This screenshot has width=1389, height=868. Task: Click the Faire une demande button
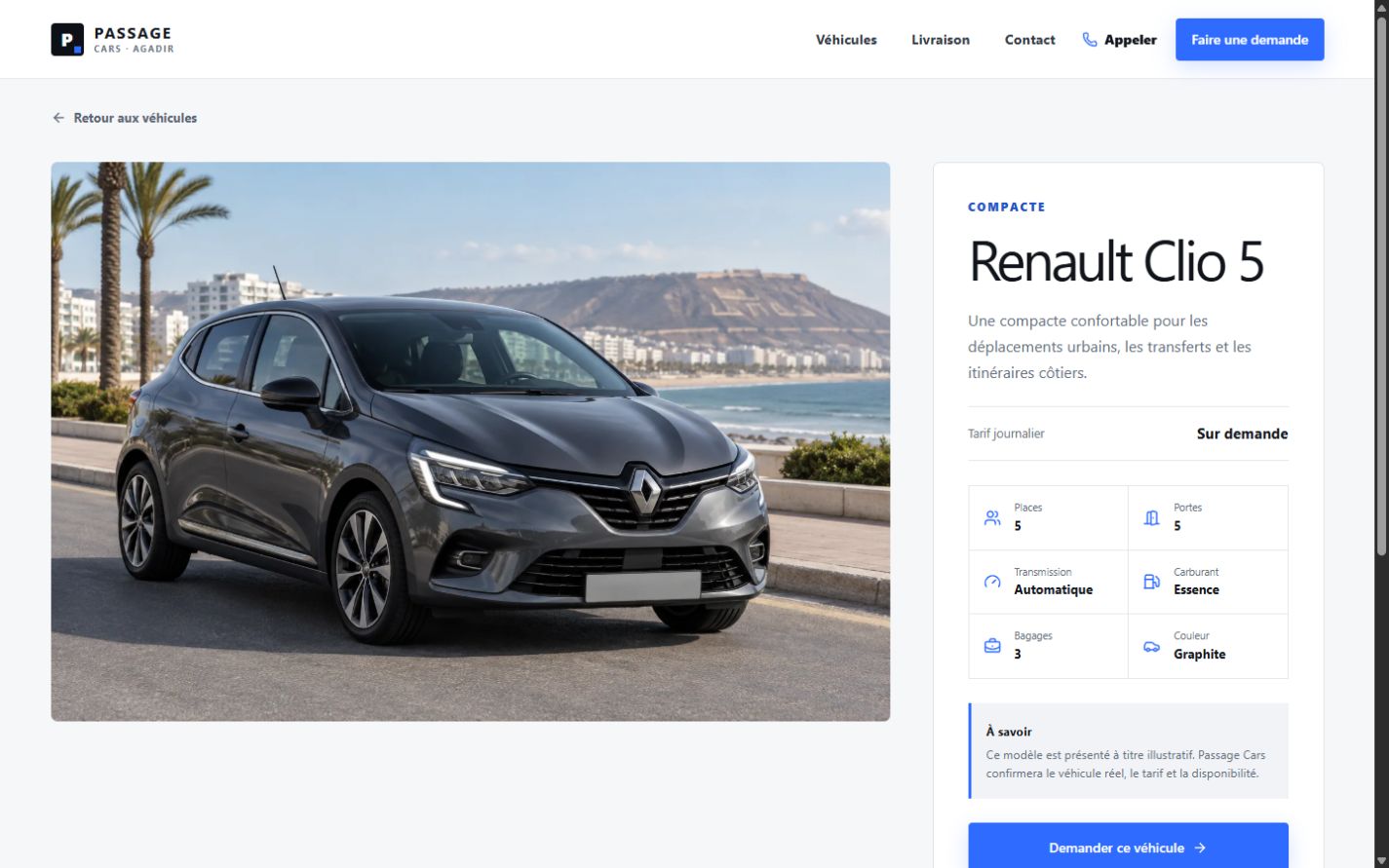click(x=1250, y=40)
